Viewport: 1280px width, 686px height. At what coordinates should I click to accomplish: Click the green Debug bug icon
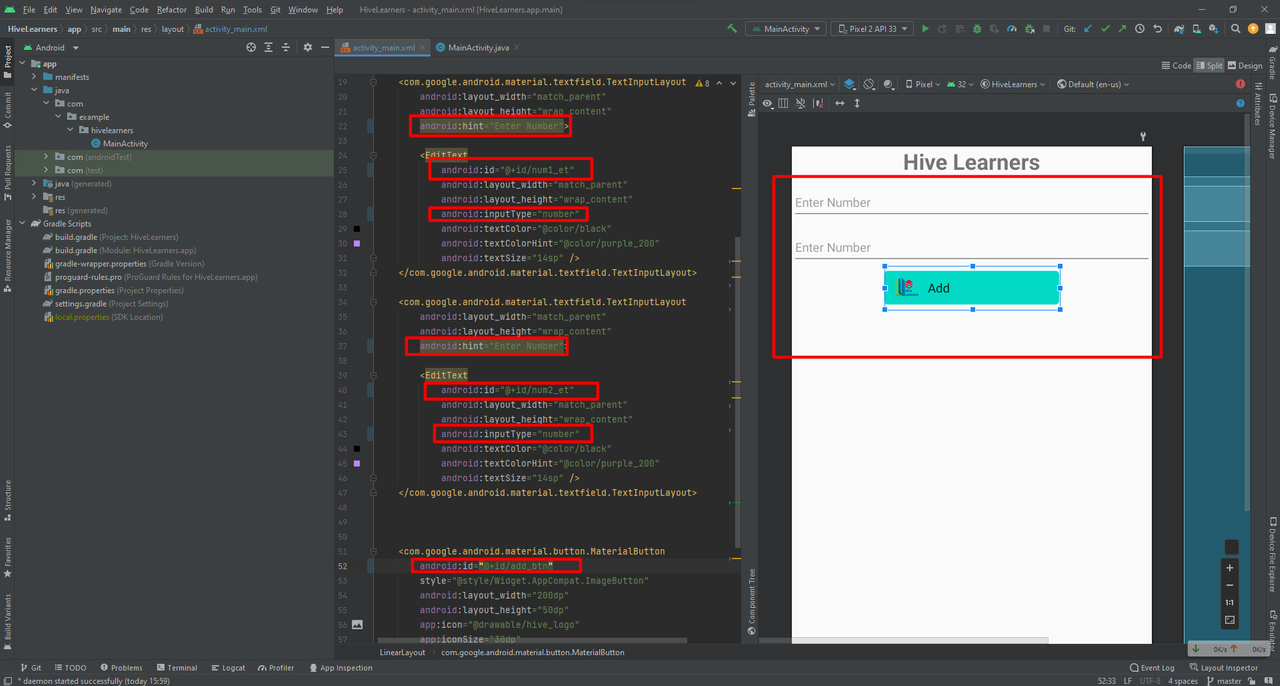coord(977,29)
